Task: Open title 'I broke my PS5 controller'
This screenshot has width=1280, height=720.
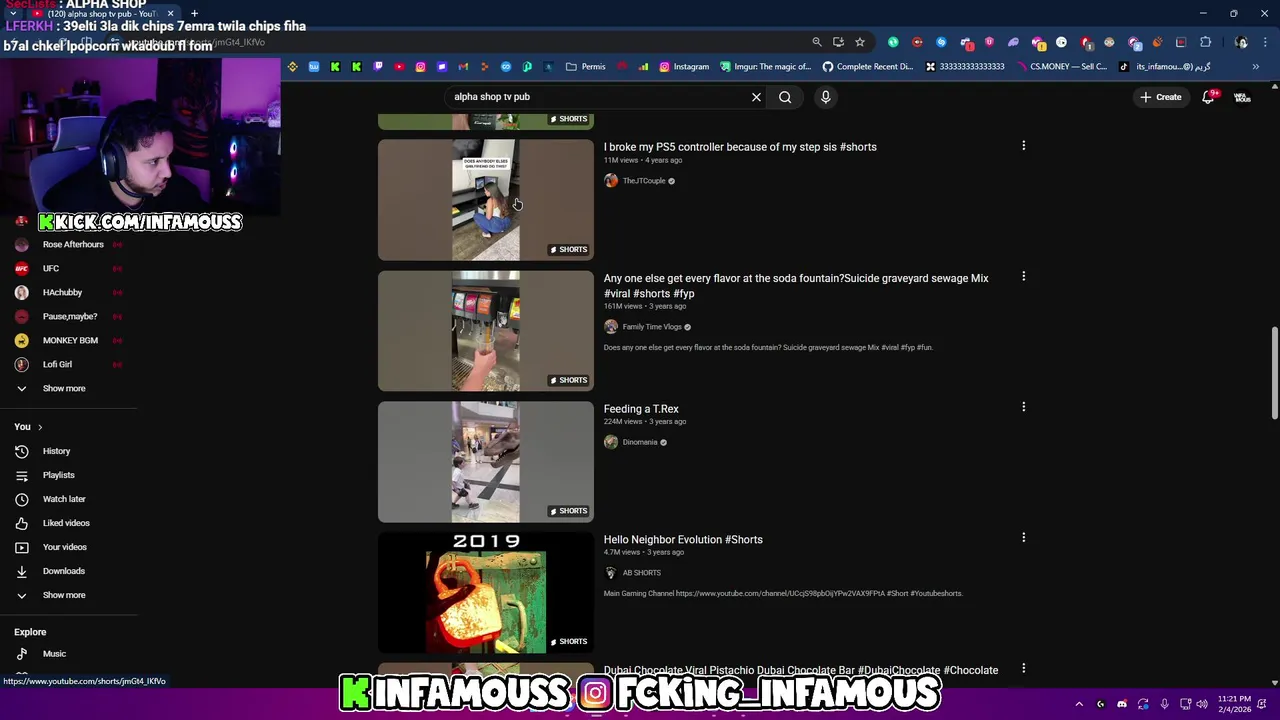Action: 740,147
